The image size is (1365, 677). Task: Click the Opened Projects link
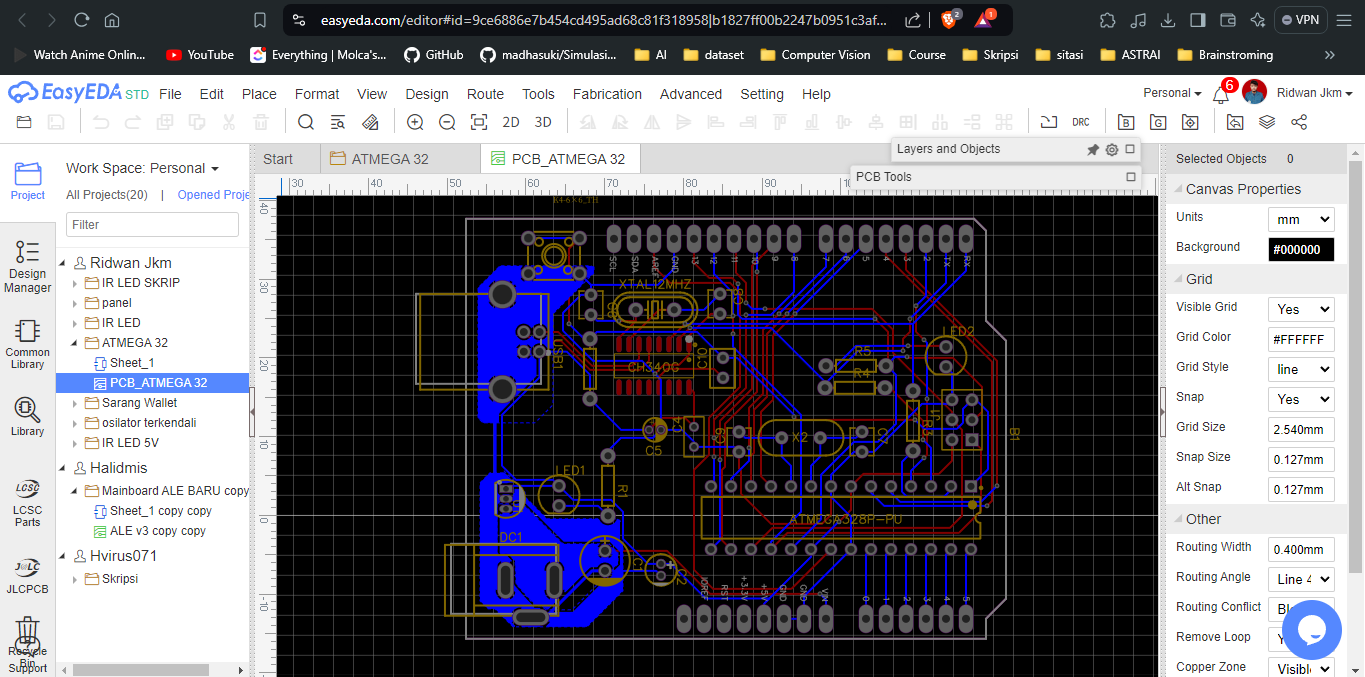pos(213,195)
